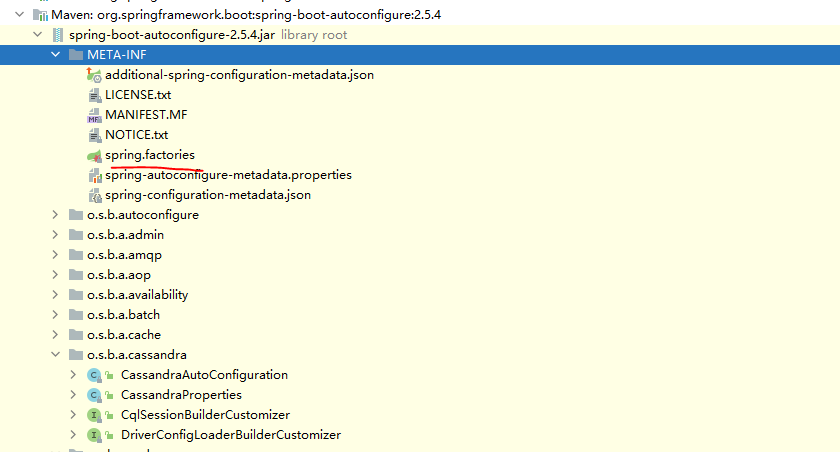
Task: Expand the o.s.b.a.admin package
Action: click(55, 235)
